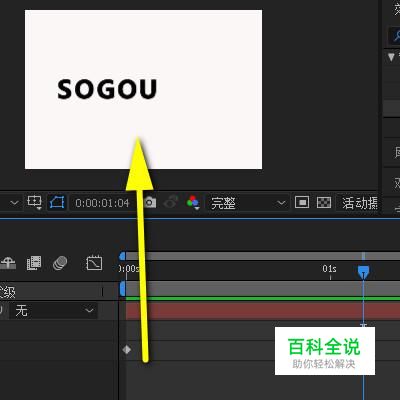Click the 01s mark on the time ruler
Image resolution: width=400 pixels, height=400 pixels.
point(329,269)
